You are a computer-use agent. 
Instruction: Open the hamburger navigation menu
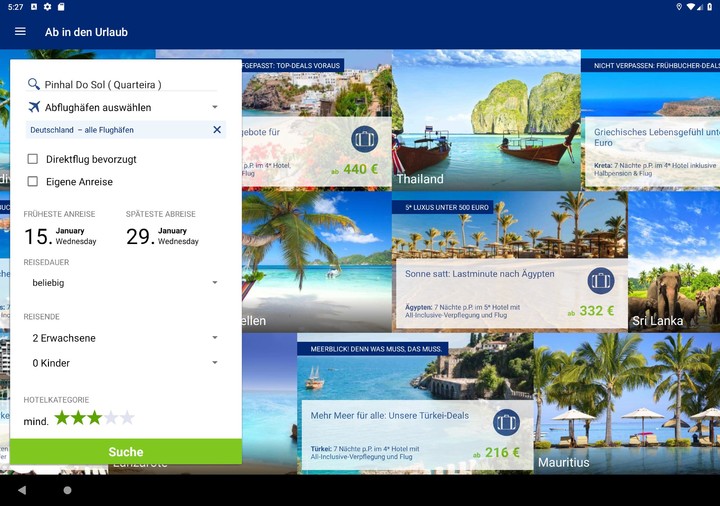[x=20, y=32]
